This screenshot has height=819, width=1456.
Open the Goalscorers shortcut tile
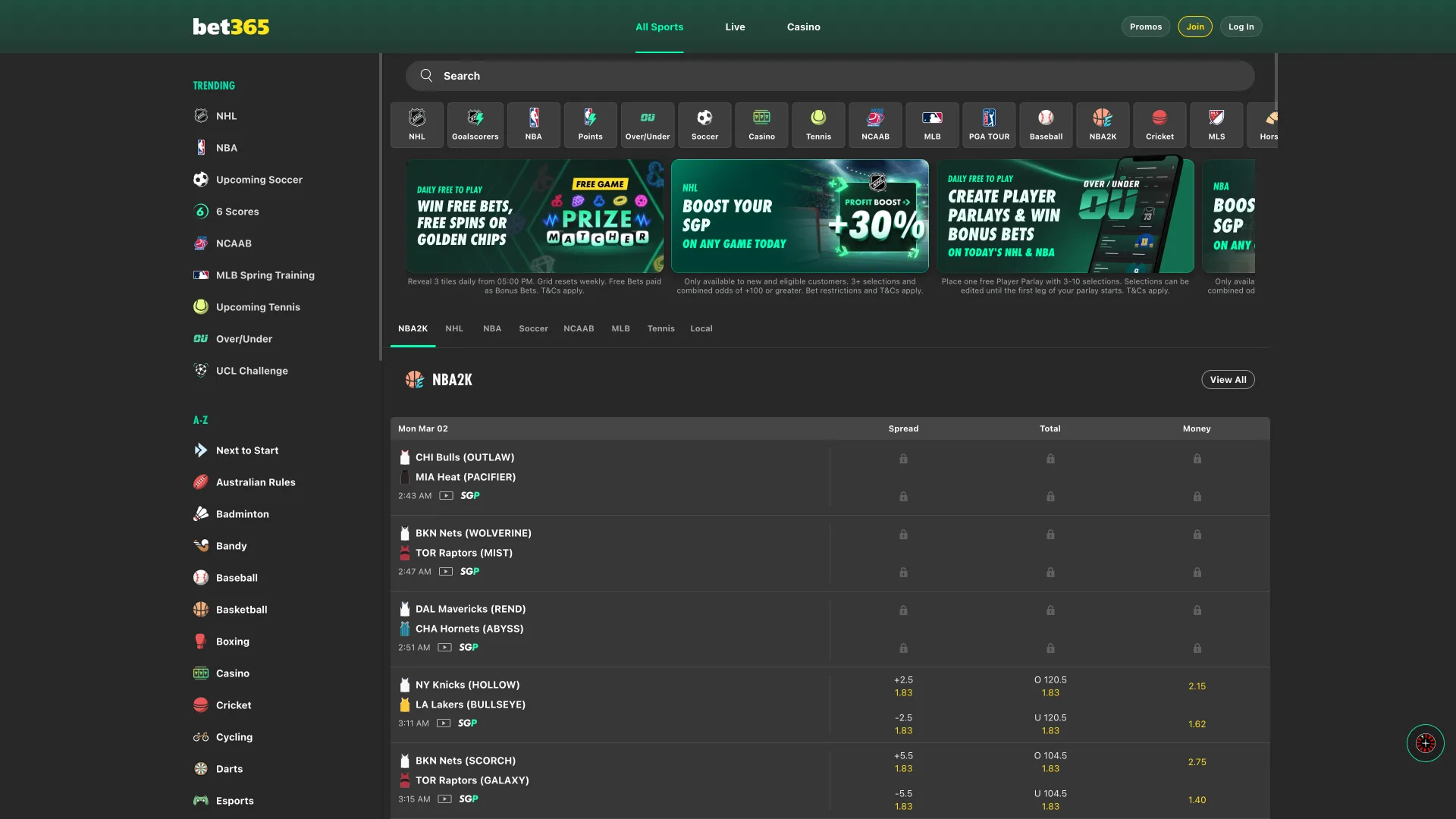click(475, 124)
